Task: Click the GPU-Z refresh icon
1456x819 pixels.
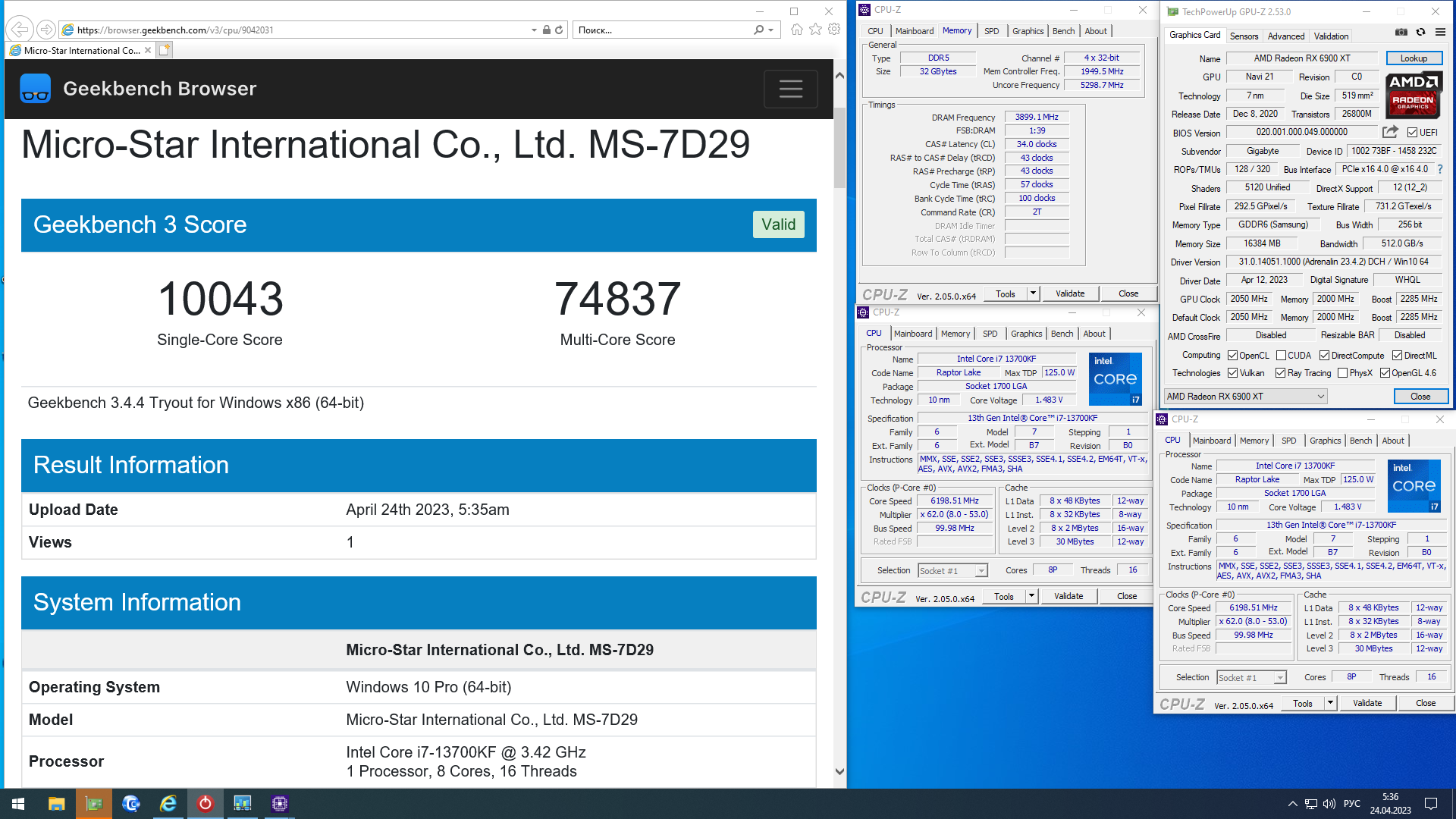Action: pos(1420,32)
